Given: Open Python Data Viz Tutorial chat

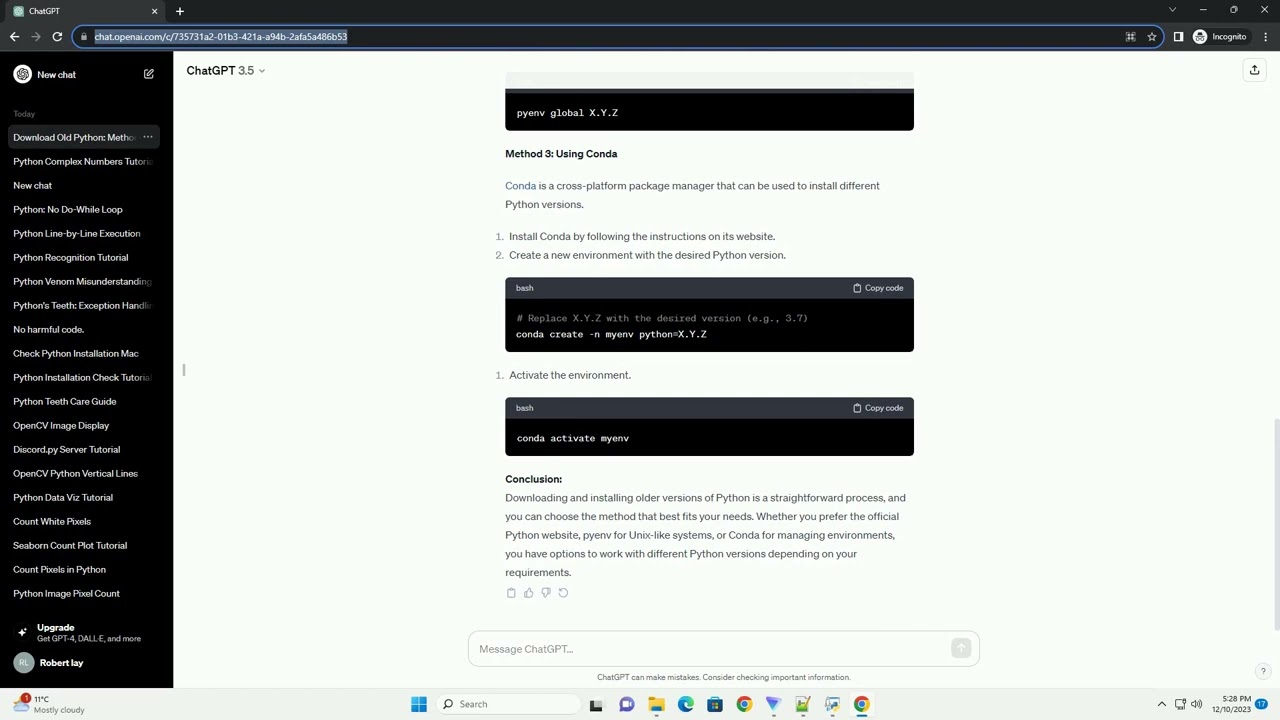Looking at the screenshot, I should 86,497.
